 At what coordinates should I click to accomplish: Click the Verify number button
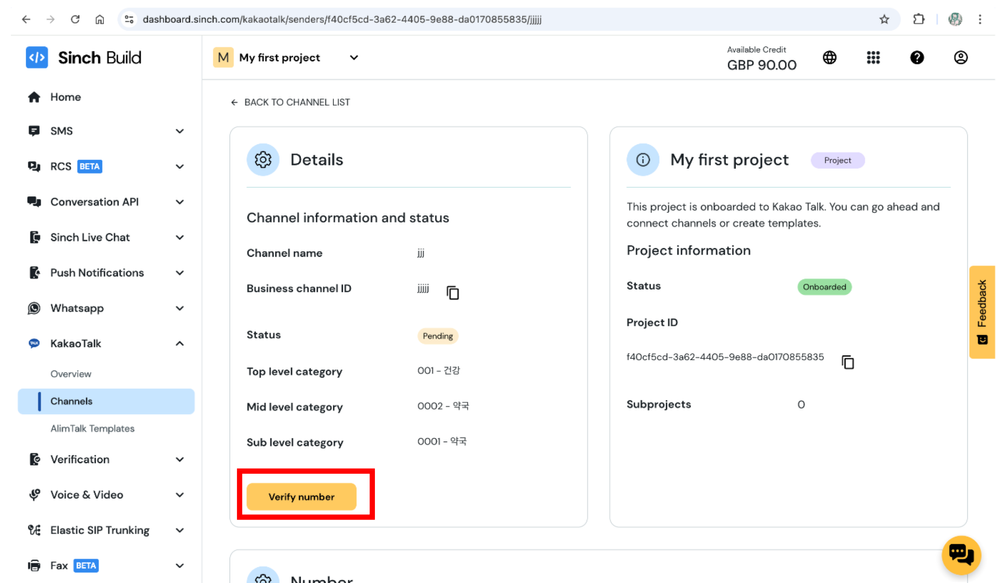[x=302, y=496]
